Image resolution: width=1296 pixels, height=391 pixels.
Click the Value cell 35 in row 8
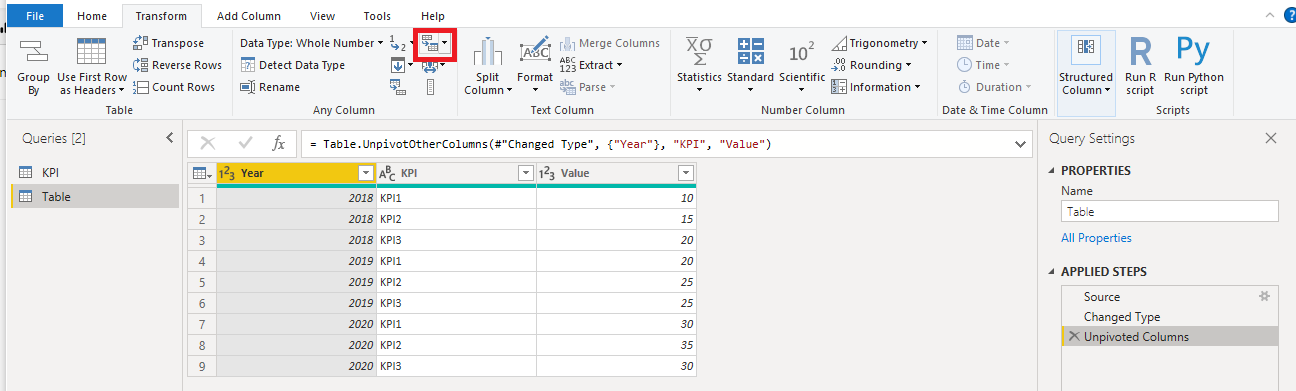(x=616, y=345)
